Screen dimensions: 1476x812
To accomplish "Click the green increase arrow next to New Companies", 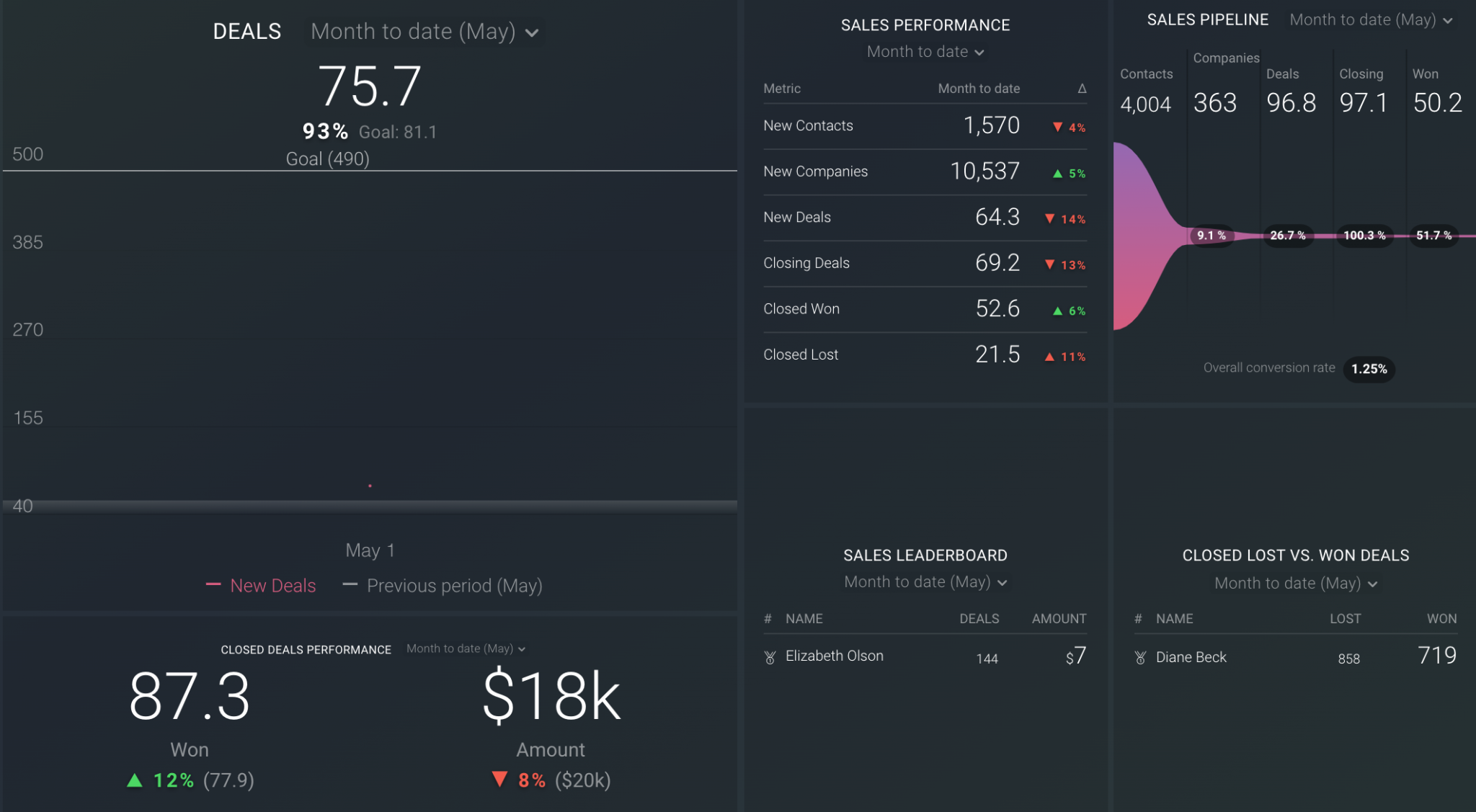I will pos(1057,174).
